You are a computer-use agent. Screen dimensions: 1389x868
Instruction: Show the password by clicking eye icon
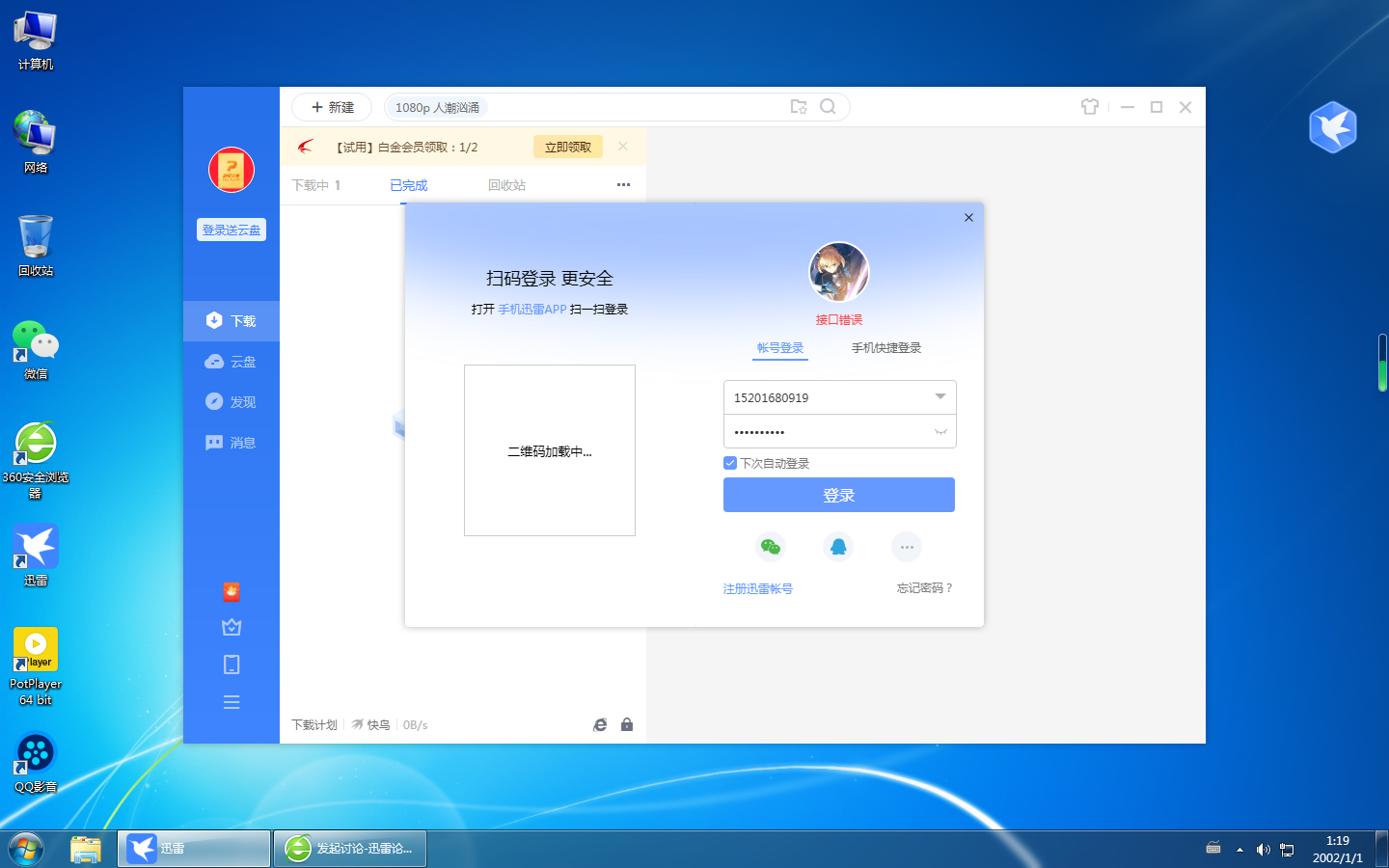pos(939,431)
